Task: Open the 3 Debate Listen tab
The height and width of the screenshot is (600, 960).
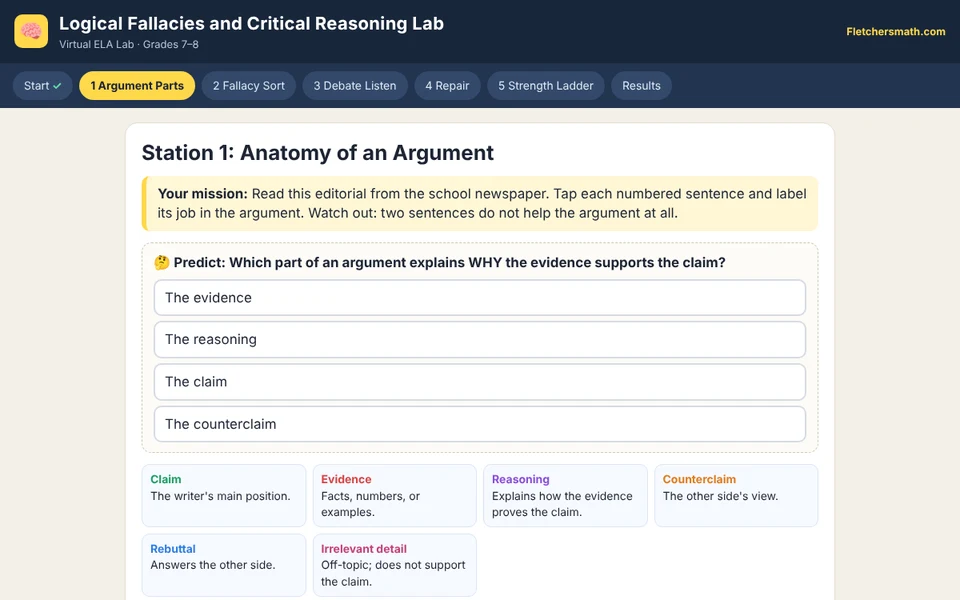Action: point(355,86)
